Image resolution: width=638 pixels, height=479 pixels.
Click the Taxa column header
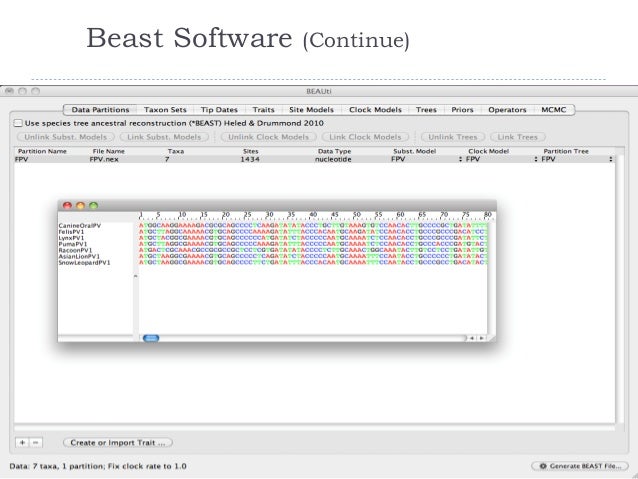coord(176,151)
